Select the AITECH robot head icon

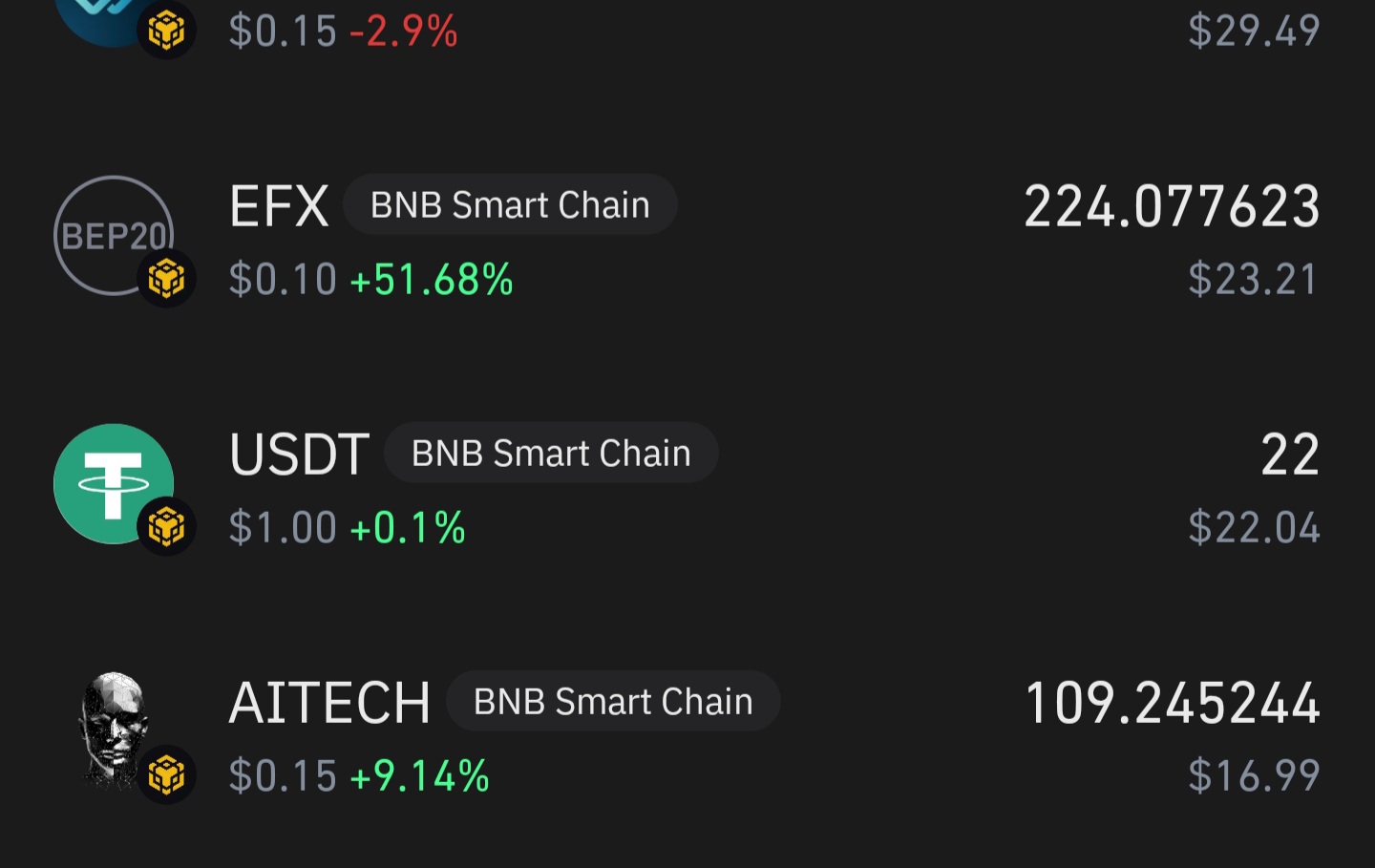pos(114,731)
